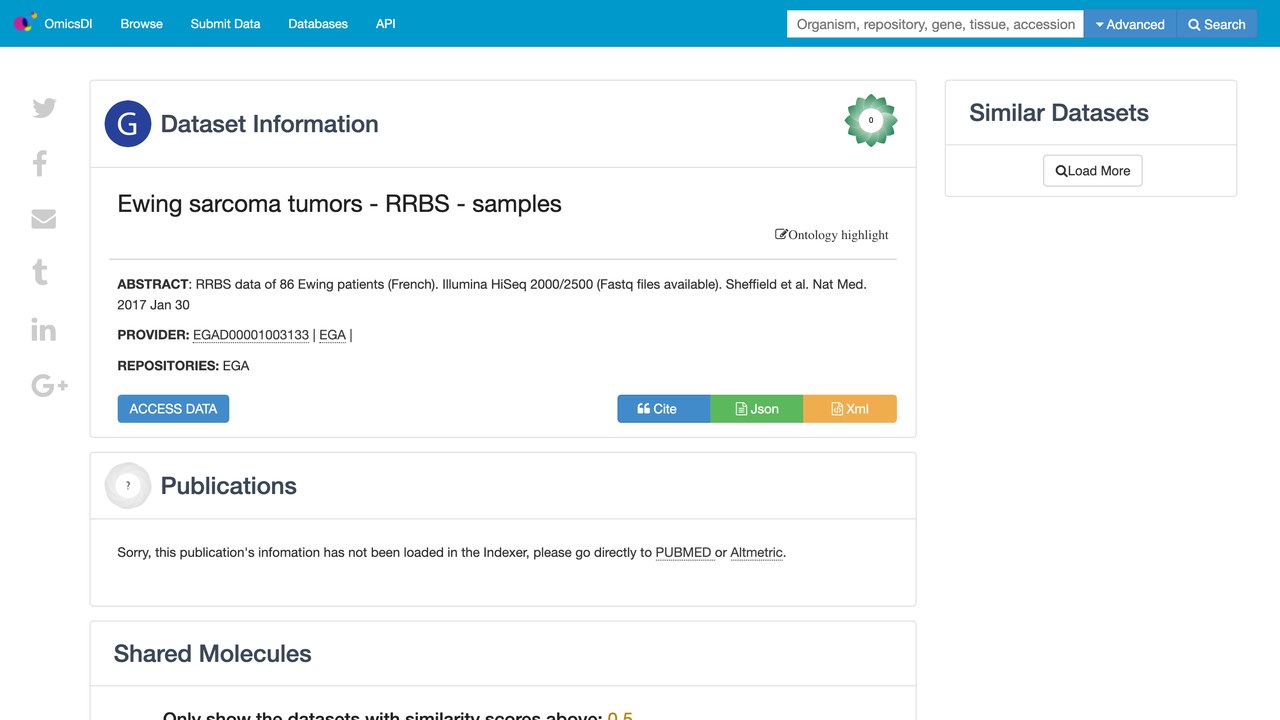This screenshot has width=1280, height=720.
Task: Load more similar datasets
Action: (x=1092, y=171)
